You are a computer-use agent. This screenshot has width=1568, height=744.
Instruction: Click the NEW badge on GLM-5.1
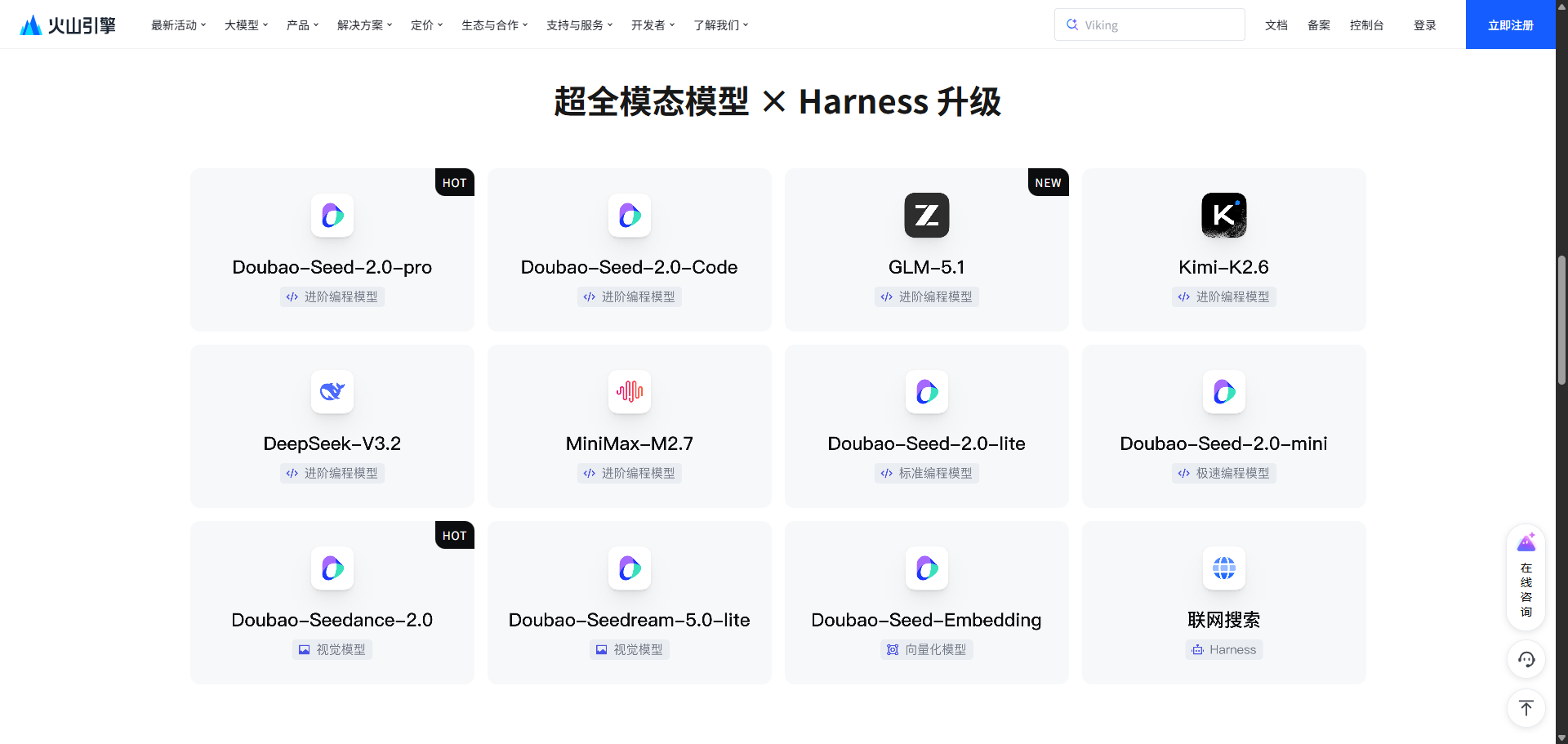pyautogui.click(x=1049, y=183)
